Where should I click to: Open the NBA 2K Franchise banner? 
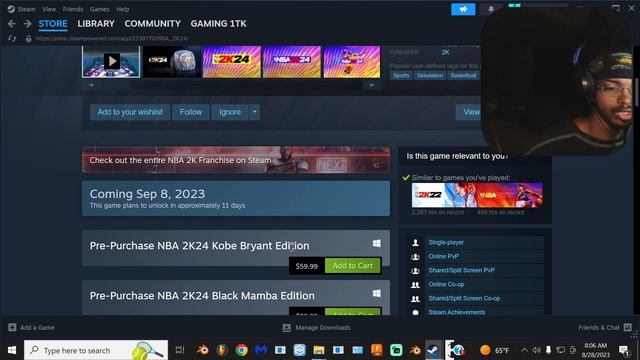[236, 160]
